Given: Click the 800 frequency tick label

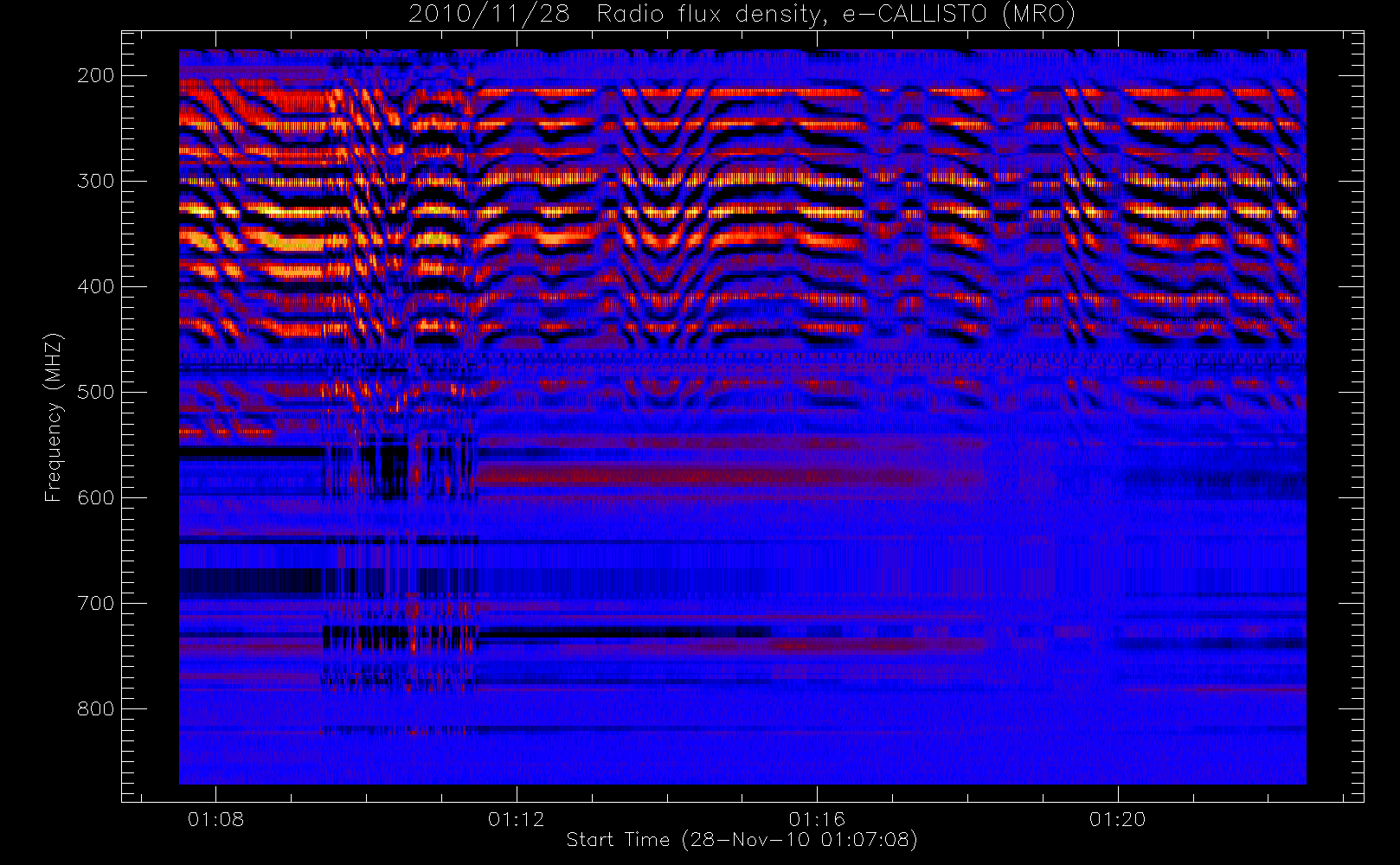Looking at the screenshot, I should (x=95, y=708).
